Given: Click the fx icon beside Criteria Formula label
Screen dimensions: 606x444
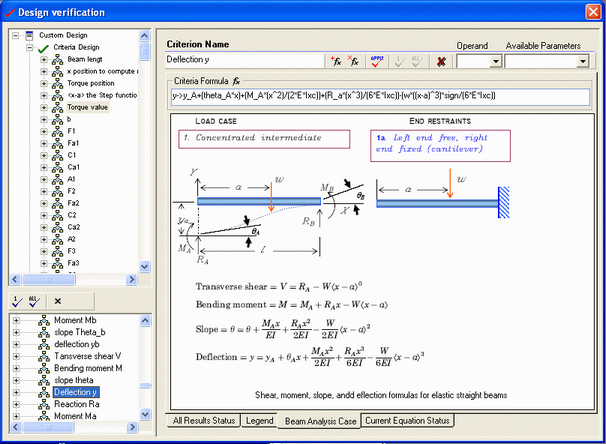Looking at the screenshot, I should [236, 81].
